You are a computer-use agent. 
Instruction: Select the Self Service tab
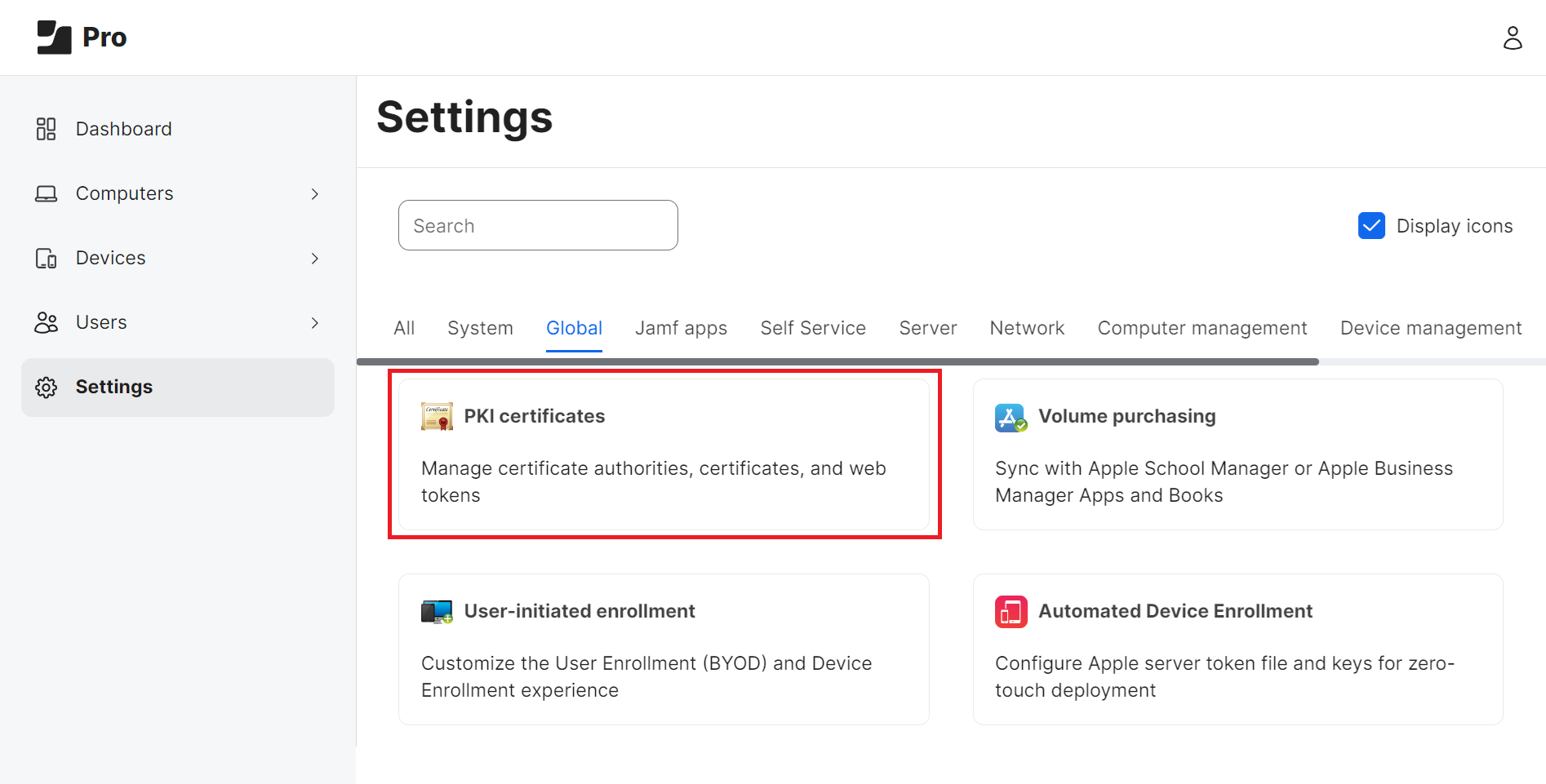(812, 328)
